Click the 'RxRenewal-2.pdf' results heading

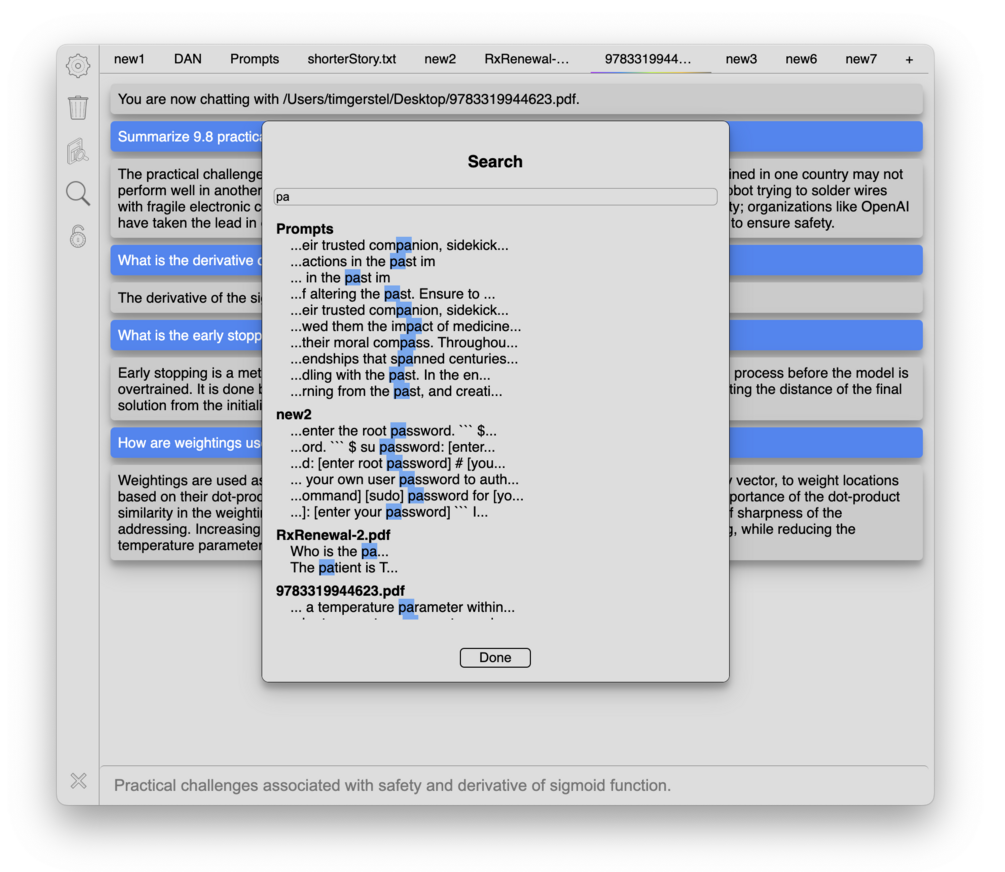pos(333,535)
